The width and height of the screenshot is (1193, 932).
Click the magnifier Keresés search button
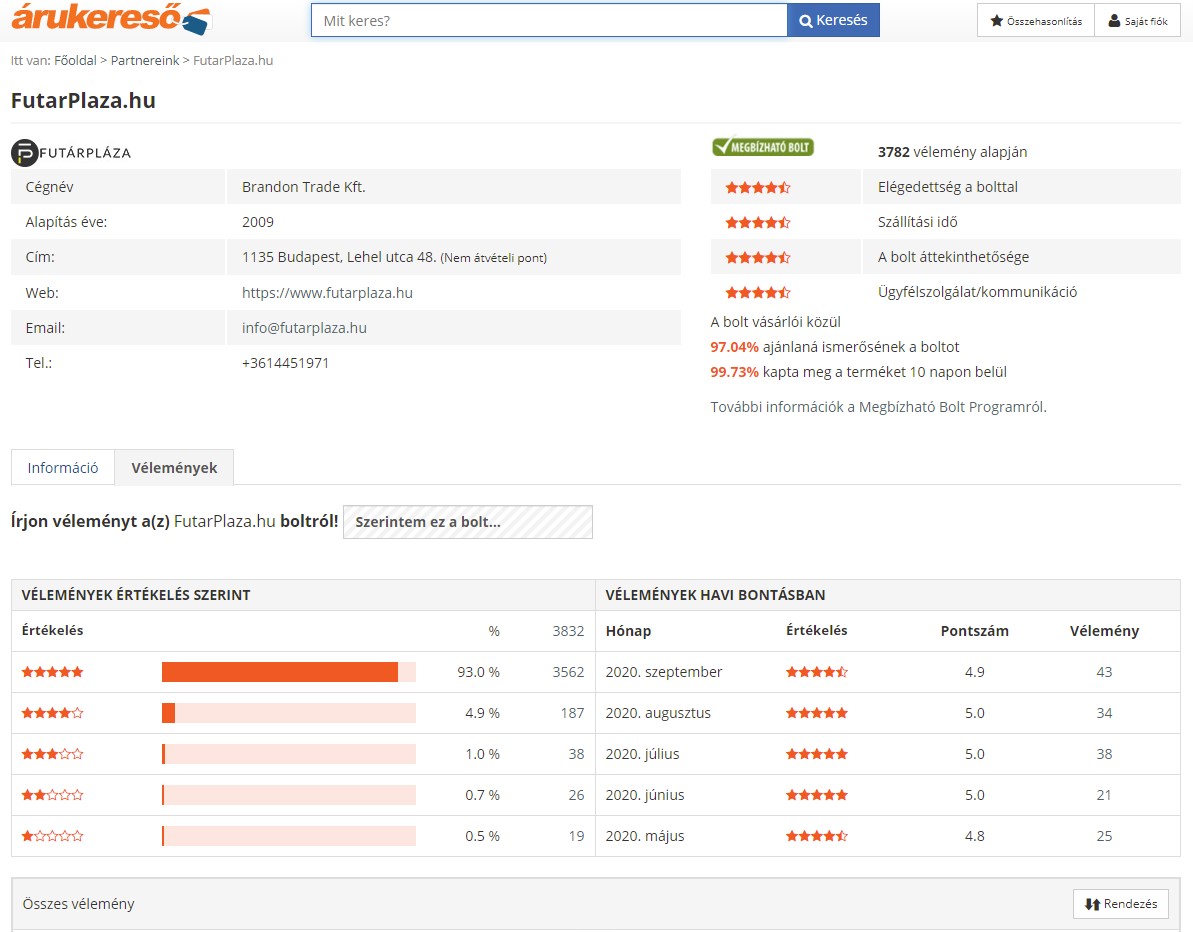click(833, 21)
